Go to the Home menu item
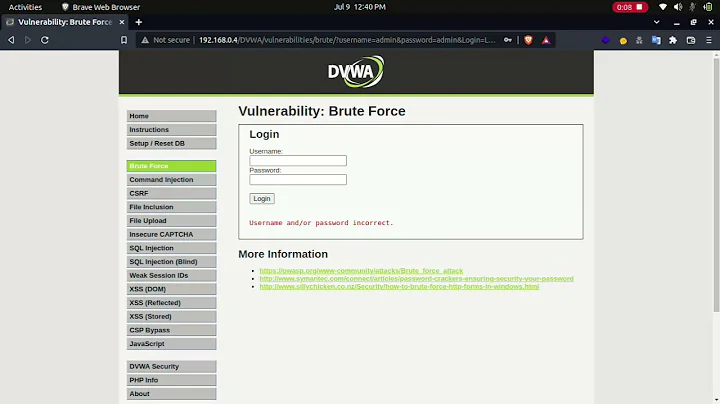Image resolution: width=720 pixels, height=404 pixels. pos(171,116)
